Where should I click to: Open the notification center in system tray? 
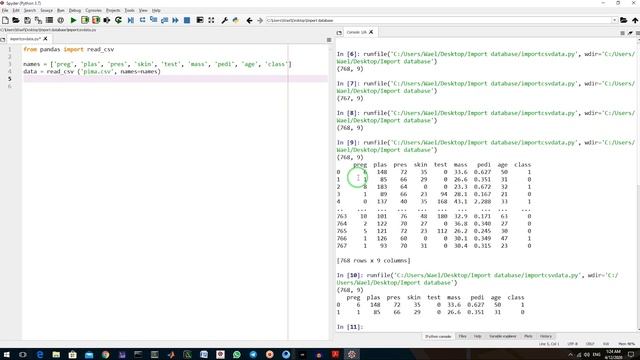pos(631,354)
